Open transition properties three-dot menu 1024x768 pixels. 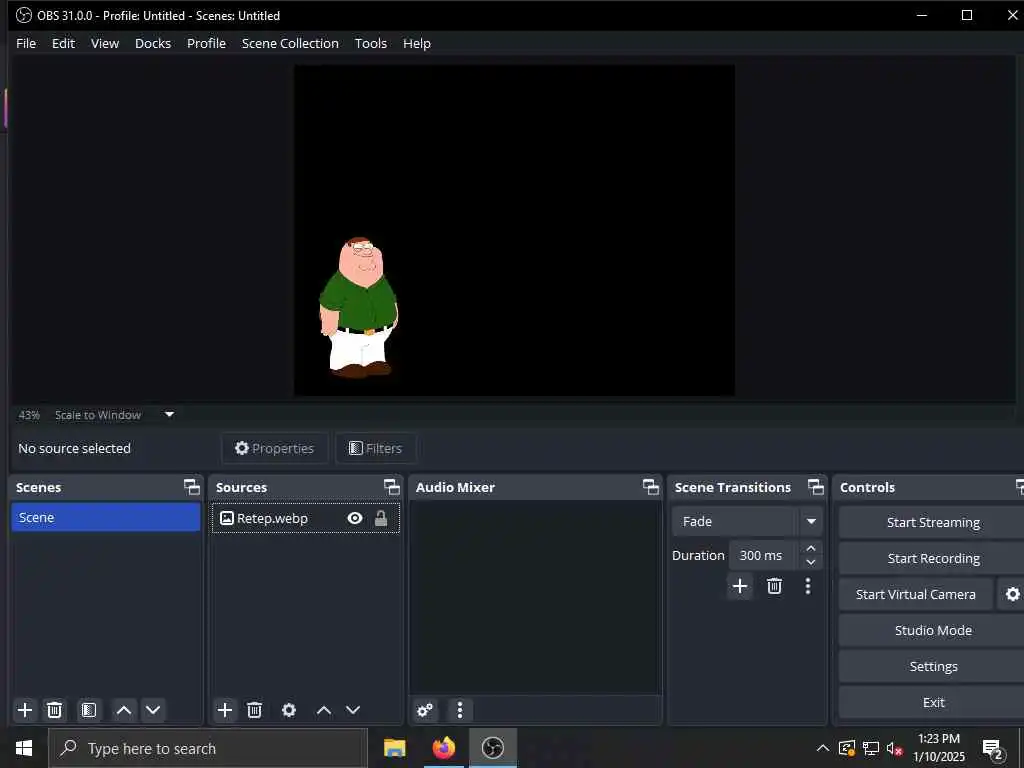[808, 586]
